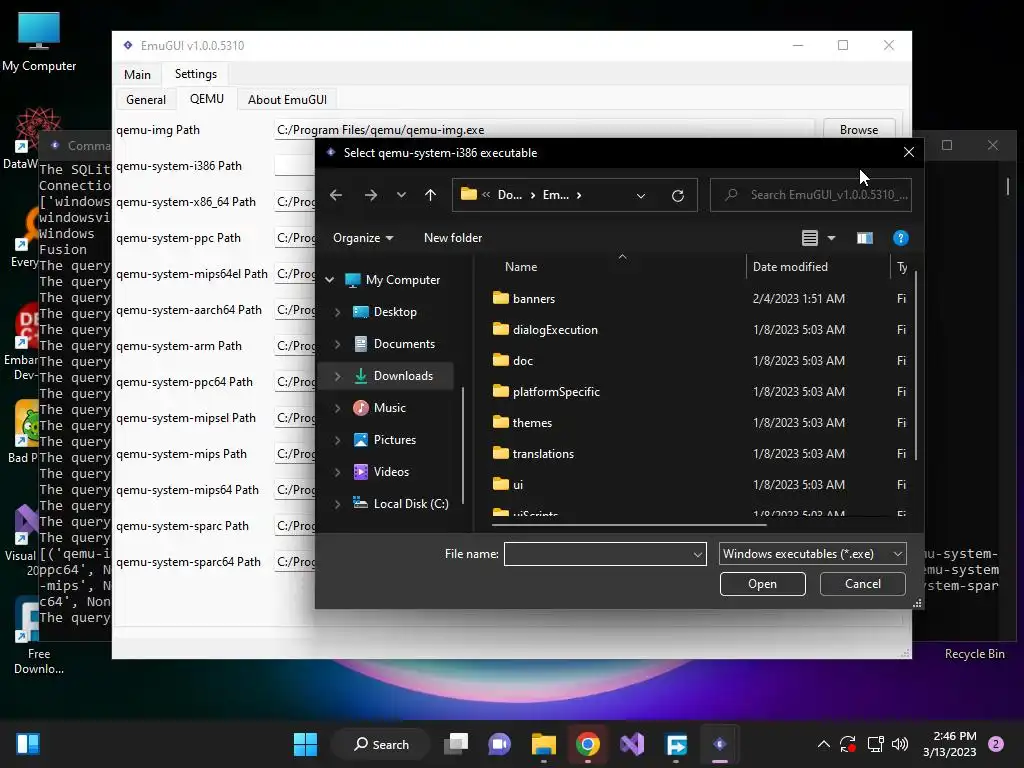Select Downloads in navigation pane
The image size is (1024, 768).
(x=402, y=376)
